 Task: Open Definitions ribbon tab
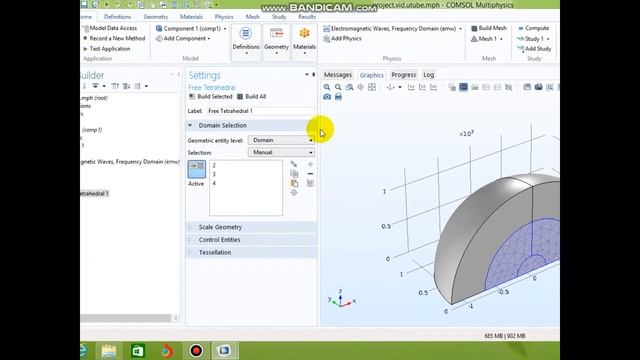coord(118,17)
